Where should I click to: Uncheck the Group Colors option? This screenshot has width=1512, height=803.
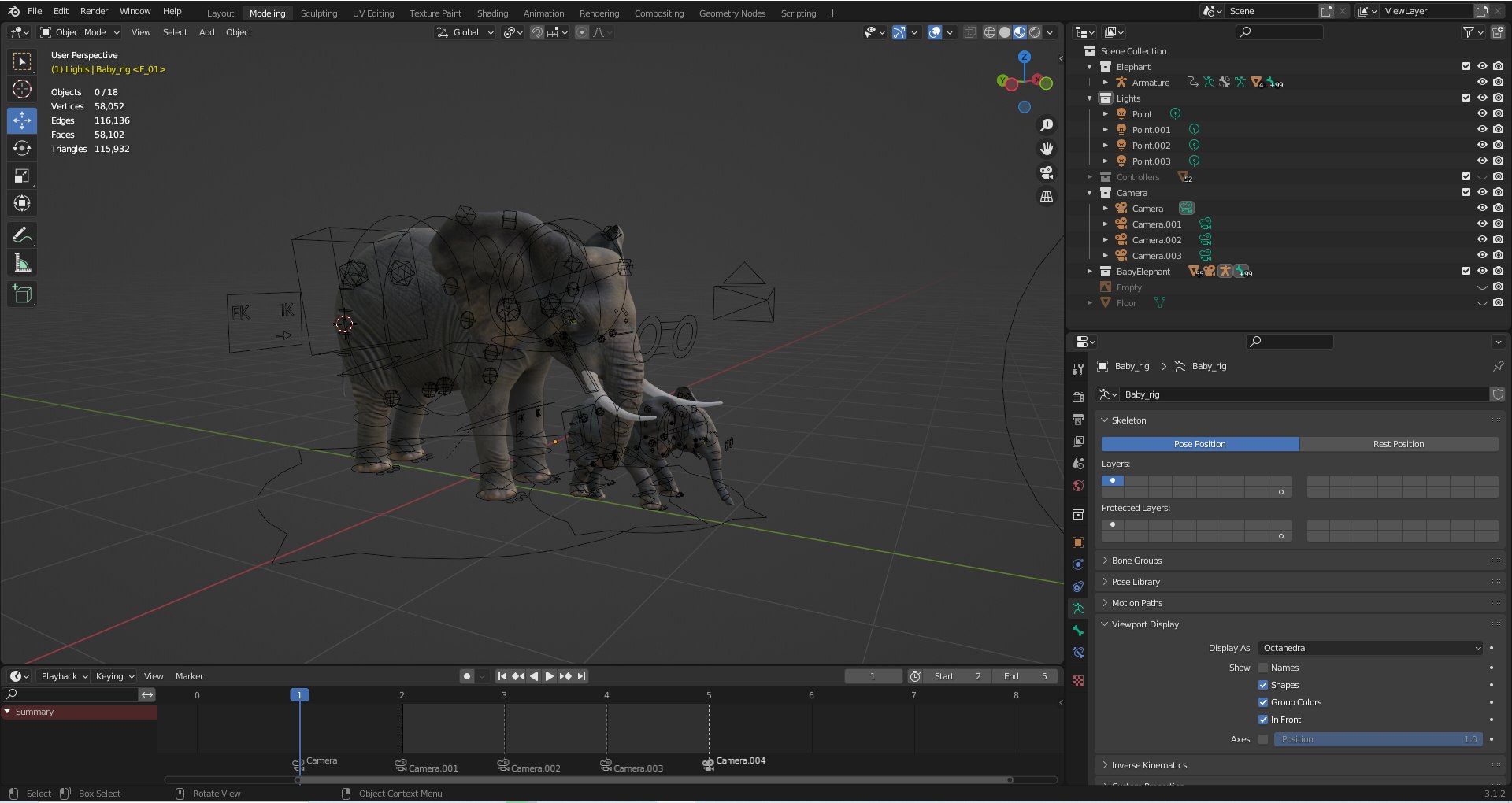coord(1263,702)
